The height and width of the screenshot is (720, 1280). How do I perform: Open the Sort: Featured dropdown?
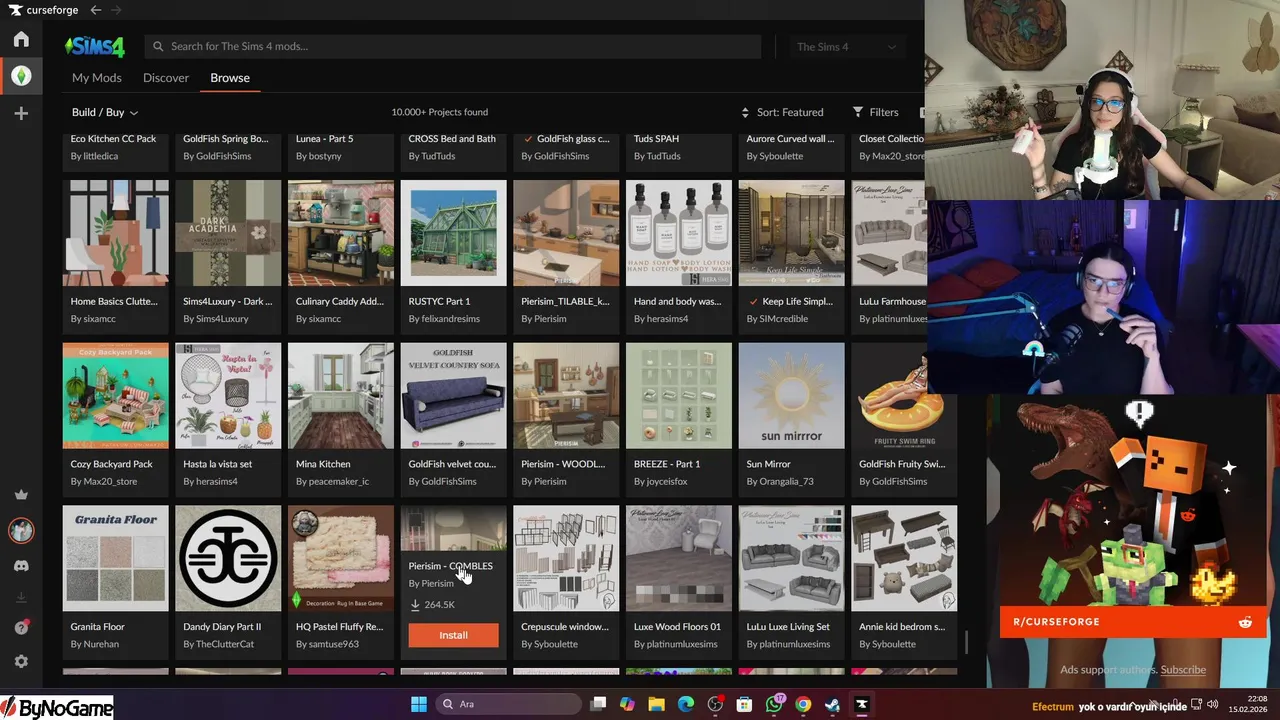coord(782,112)
